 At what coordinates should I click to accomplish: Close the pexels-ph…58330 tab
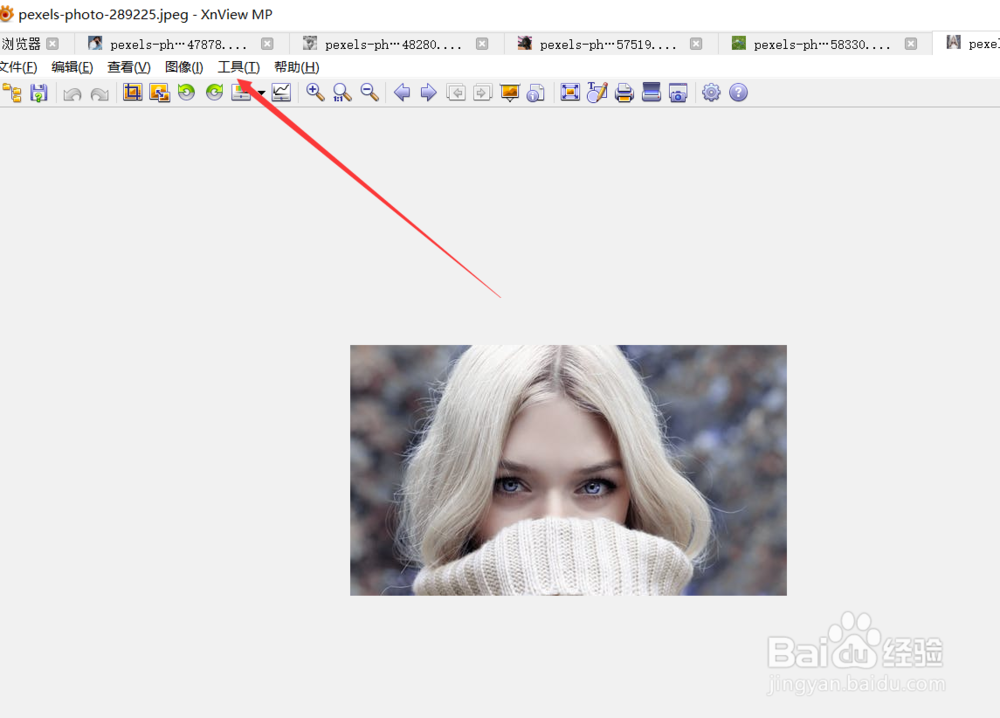click(911, 43)
